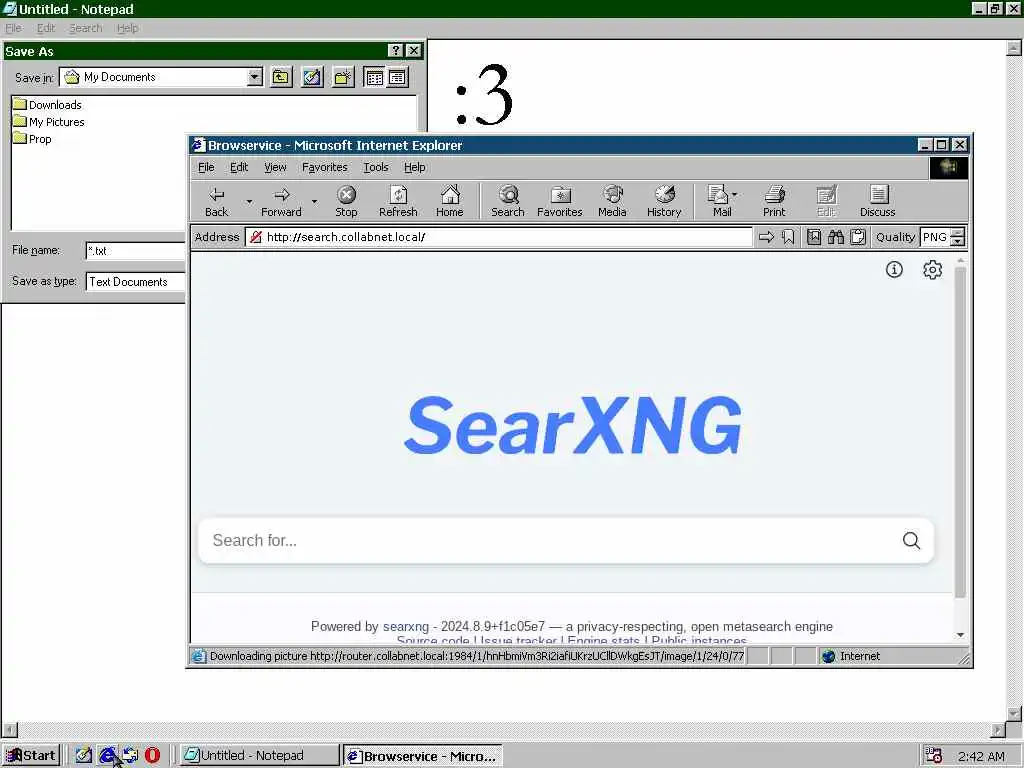Open the My Pictures folder
The image size is (1024, 768).
click(49, 122)
